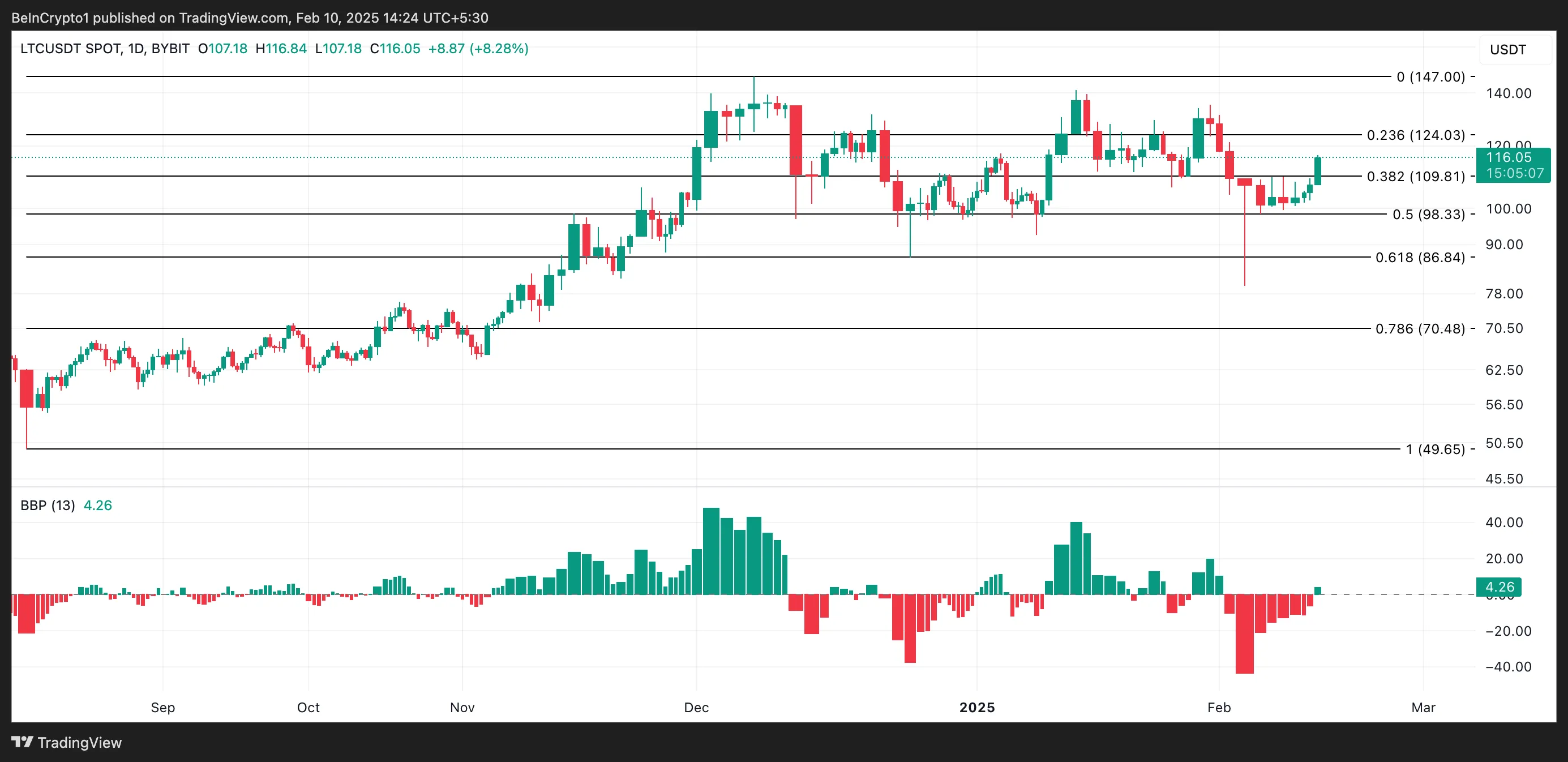Select the 0.5 (98.33) Fibonacci level
The width and height of the screenshot is (1568, 762).
(x=1428, y=214)
